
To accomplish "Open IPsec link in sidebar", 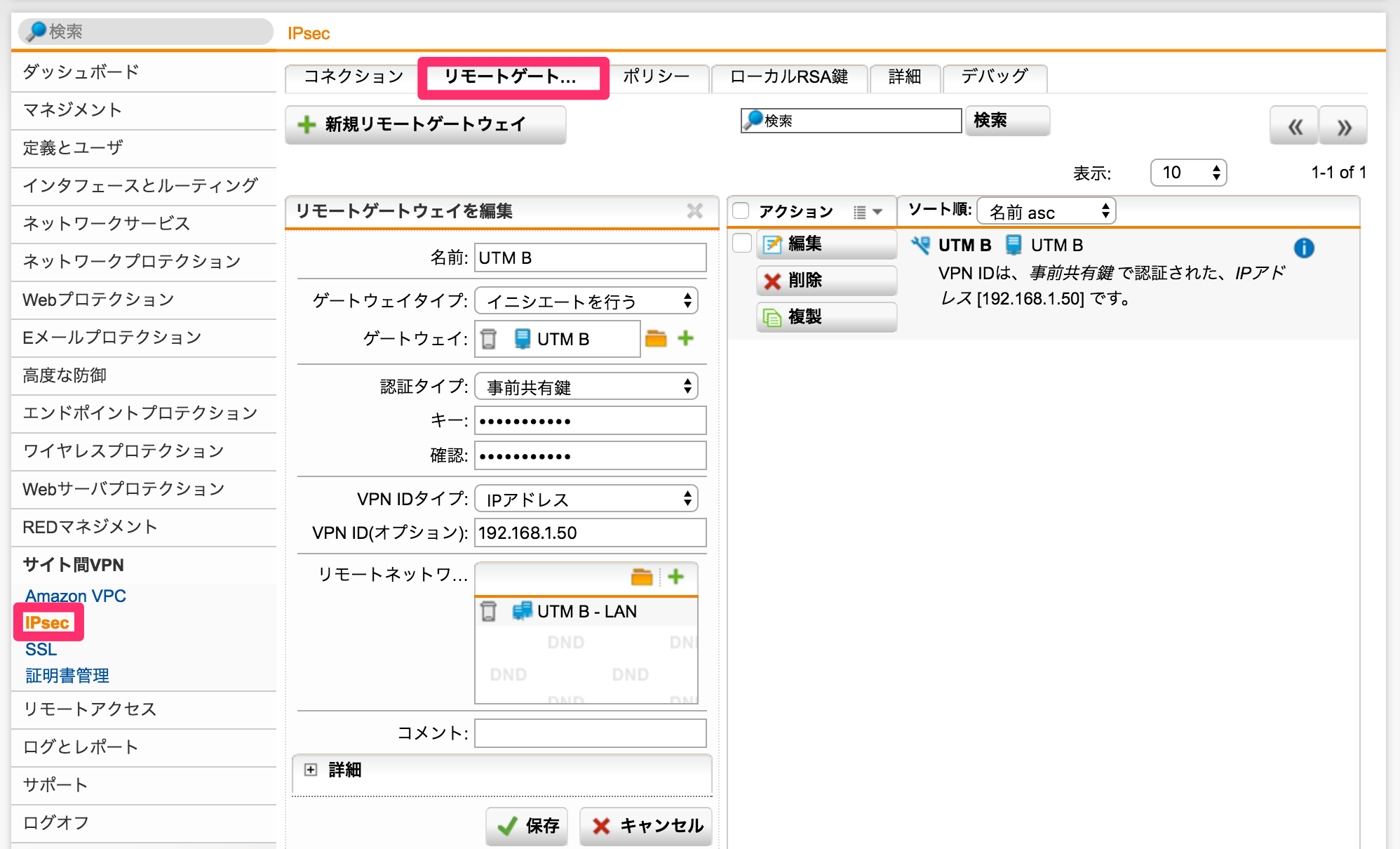I will [47, 622].
